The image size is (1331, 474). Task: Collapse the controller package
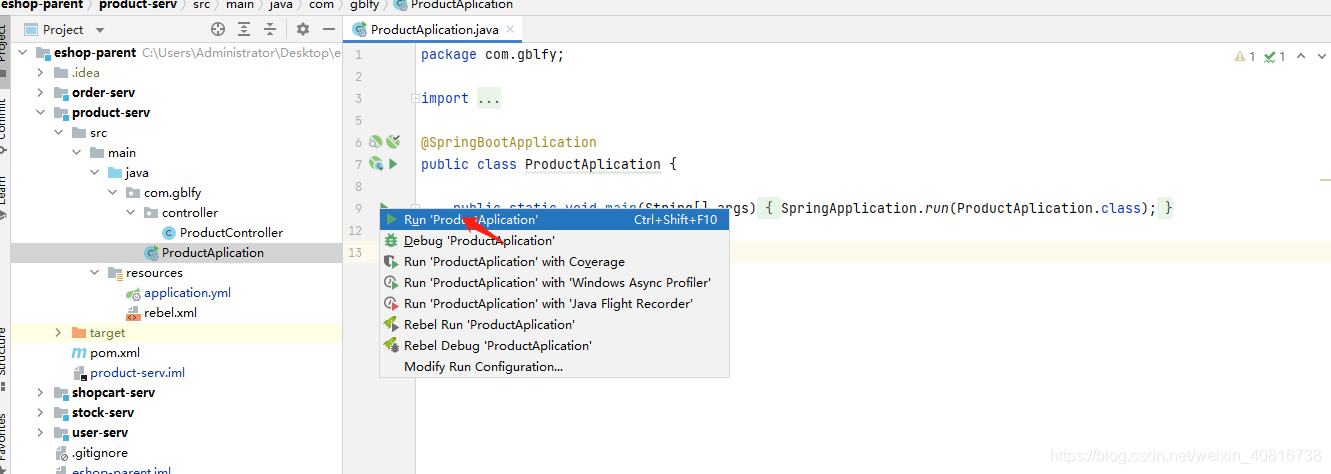[130, 213]
